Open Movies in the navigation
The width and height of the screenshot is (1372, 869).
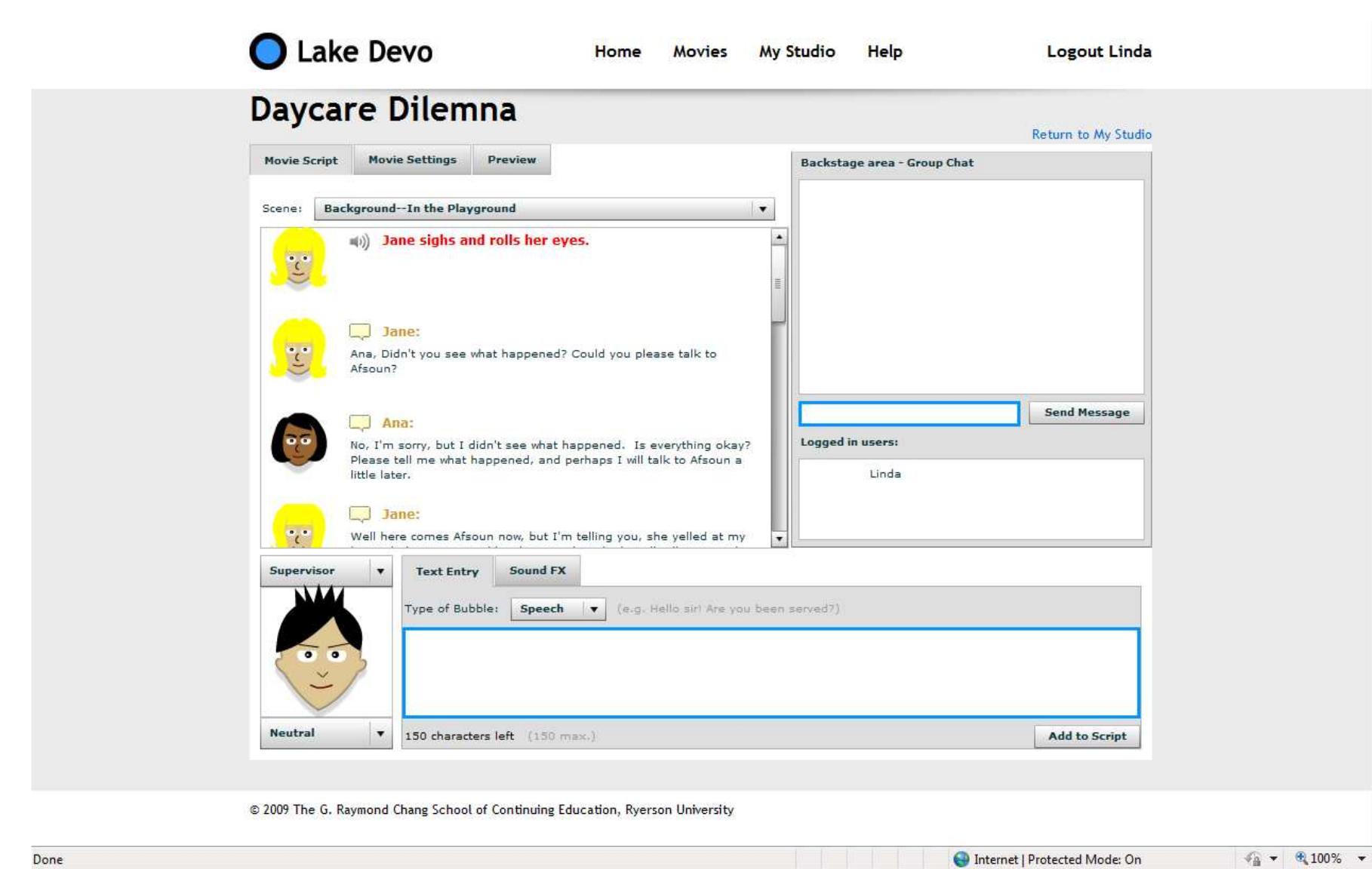(700, 51)
